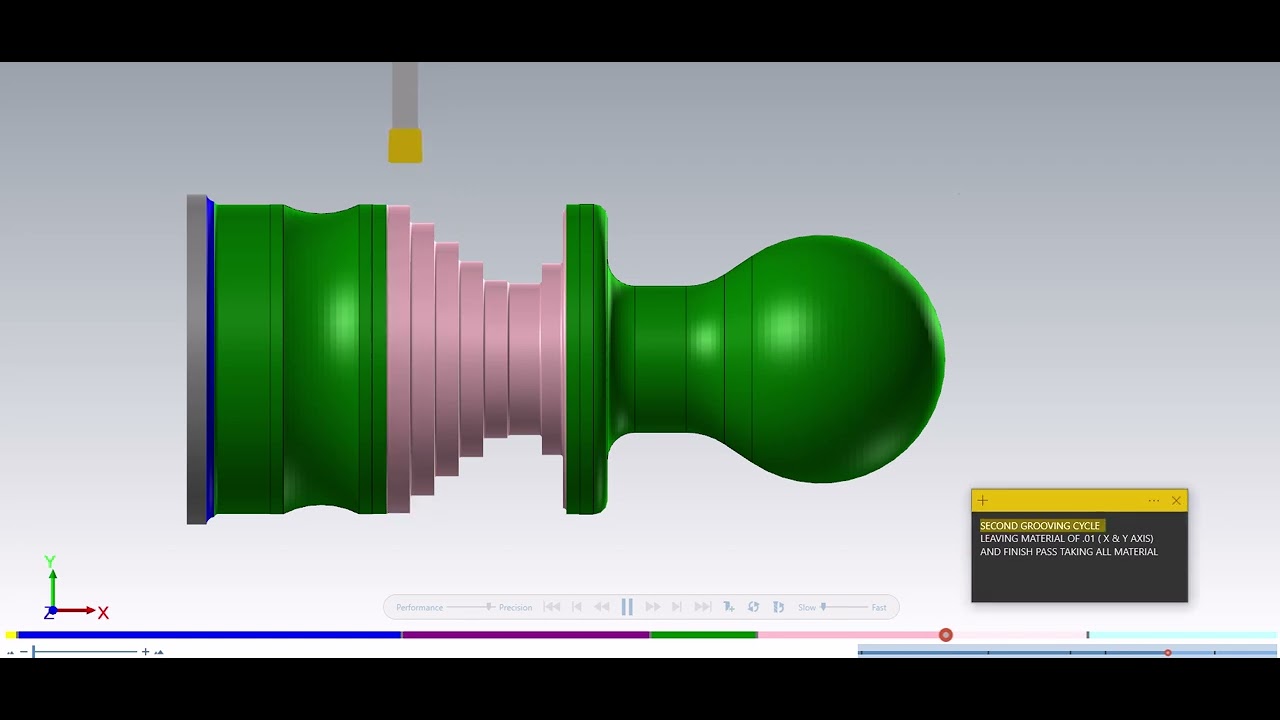Click the loop refresh icon in playback bar
Screen dimensions: 1280x720
click(753, 607)
